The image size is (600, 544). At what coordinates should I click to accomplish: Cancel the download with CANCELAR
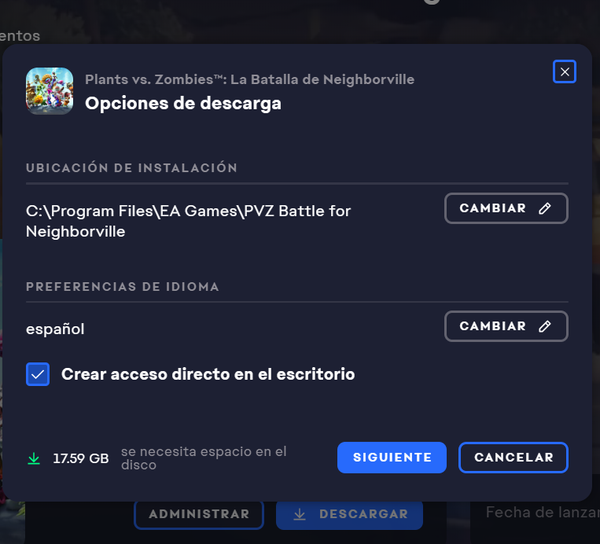(514, 458)
